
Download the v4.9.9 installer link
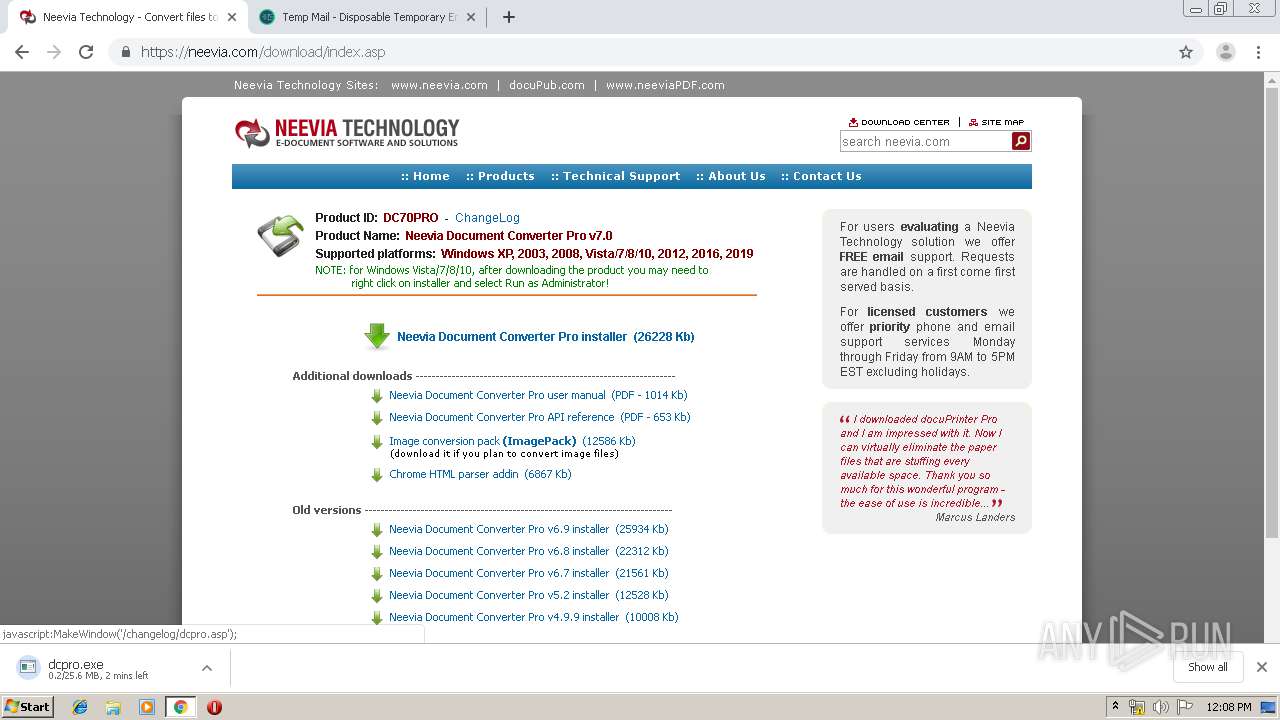(533, 618)
